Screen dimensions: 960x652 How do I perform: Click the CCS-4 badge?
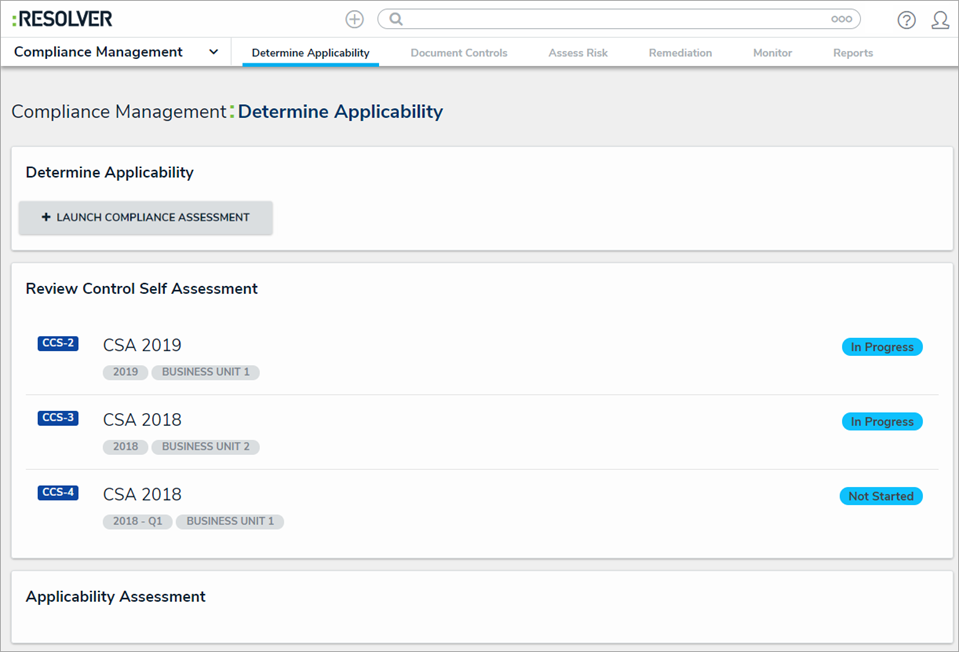58,493
